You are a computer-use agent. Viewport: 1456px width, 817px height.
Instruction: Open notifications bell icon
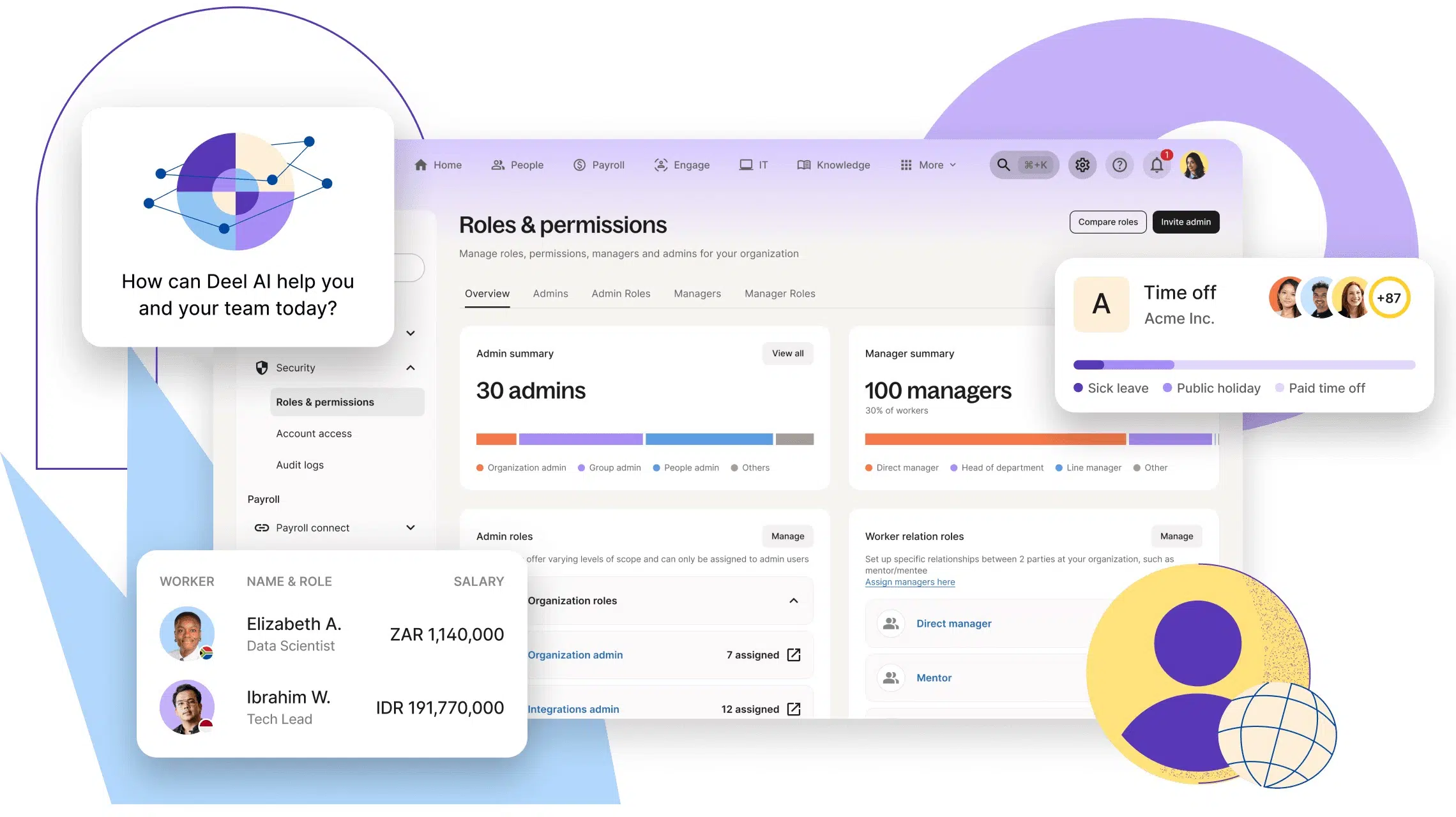point(1156,165)
